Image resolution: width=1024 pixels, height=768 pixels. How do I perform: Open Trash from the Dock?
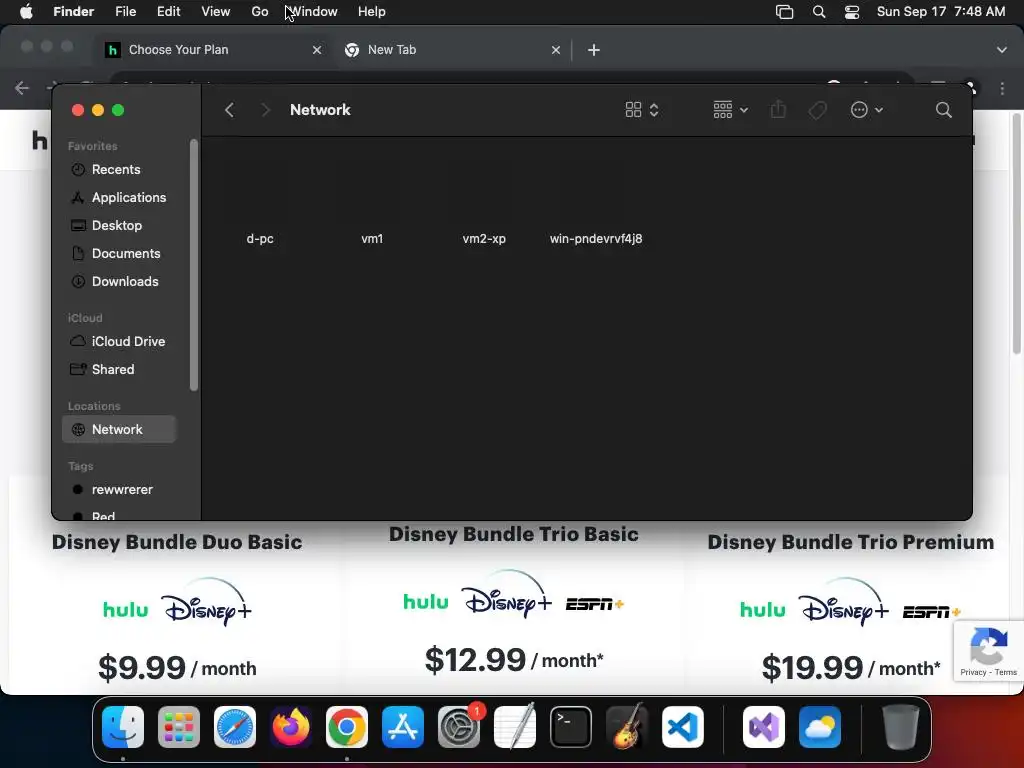click(901, 727)
